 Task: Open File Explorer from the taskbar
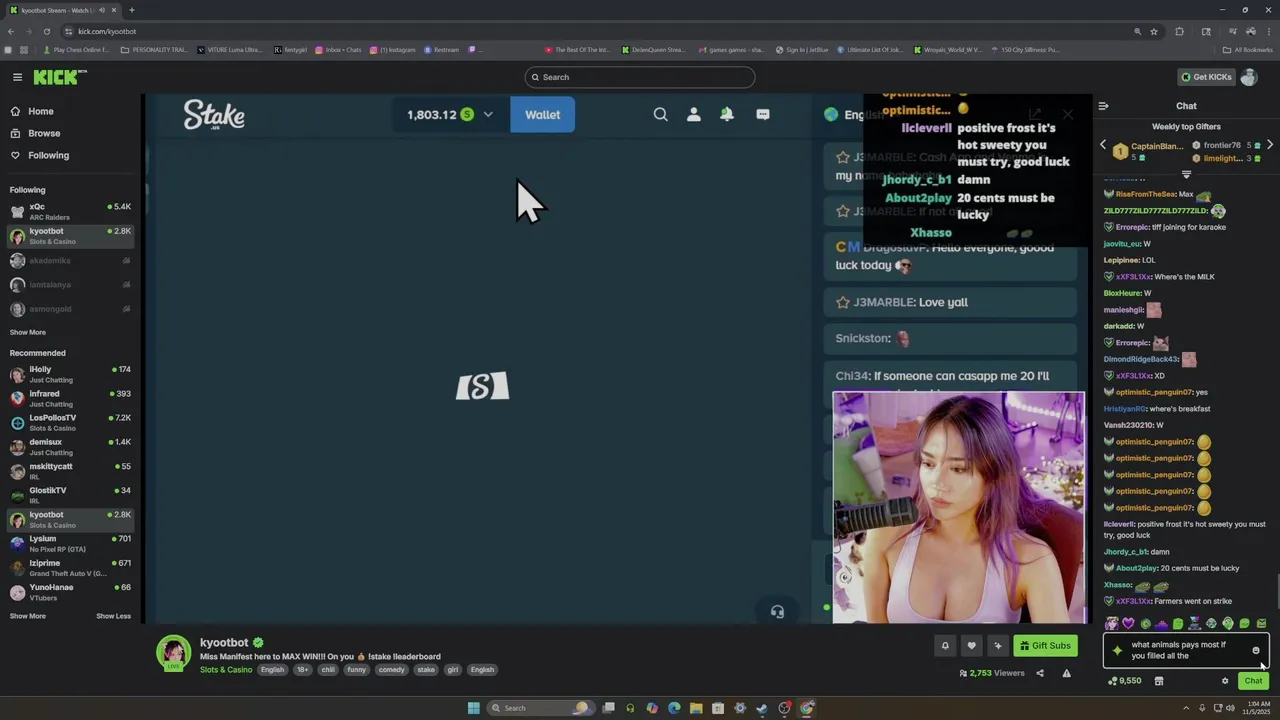pyautogui.click(x=696, y=708)
